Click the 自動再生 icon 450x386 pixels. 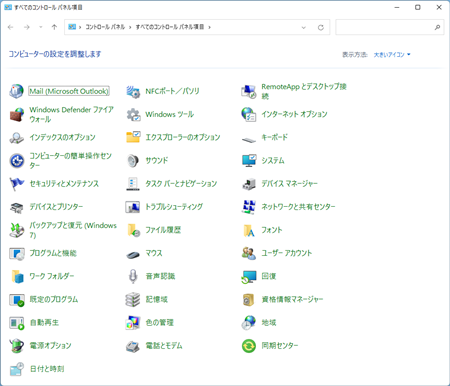[x=16, y=323]
